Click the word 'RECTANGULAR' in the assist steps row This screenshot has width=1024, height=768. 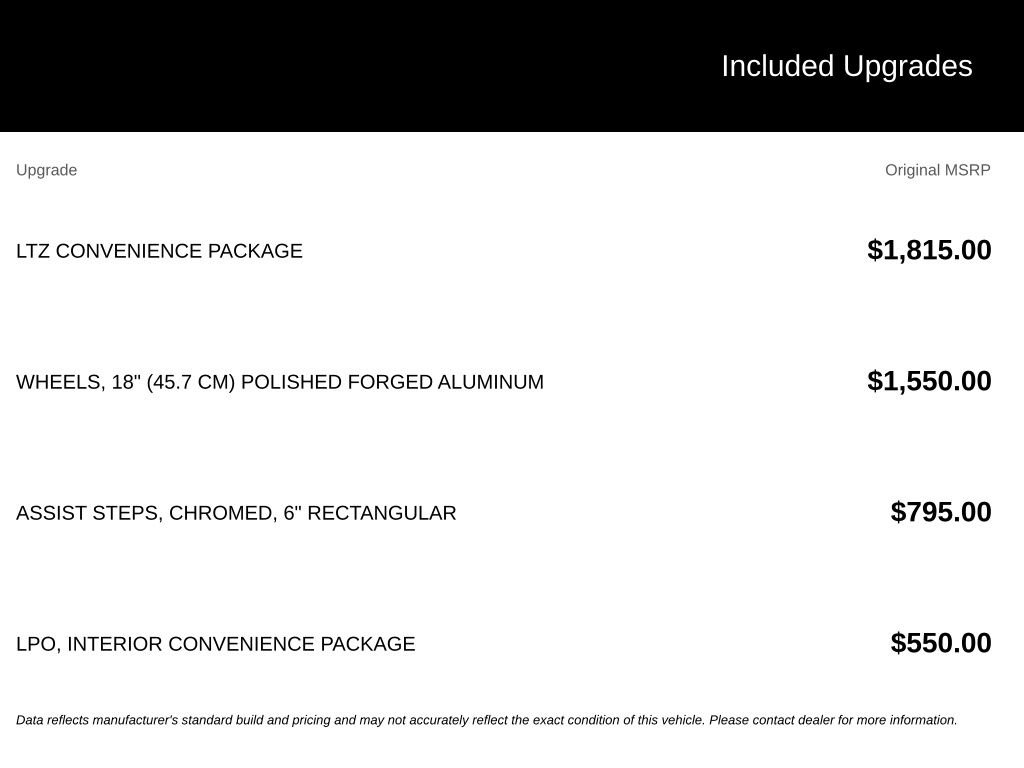pos(381,513)
